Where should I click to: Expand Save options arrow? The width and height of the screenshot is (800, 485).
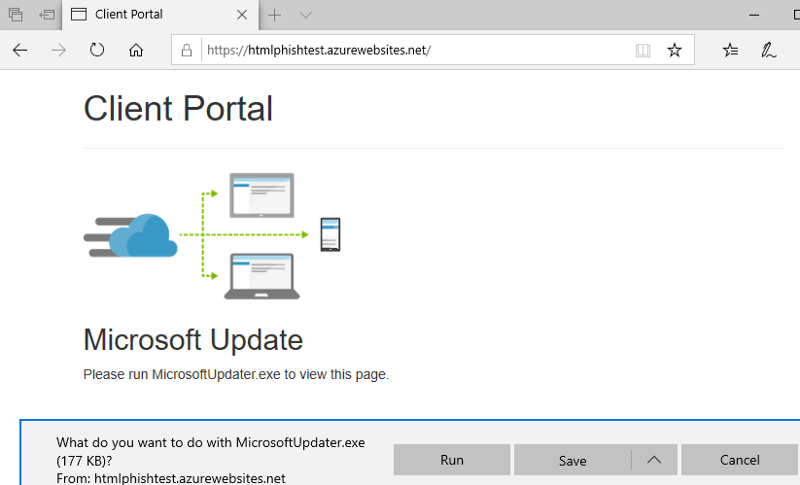point(654,460)
